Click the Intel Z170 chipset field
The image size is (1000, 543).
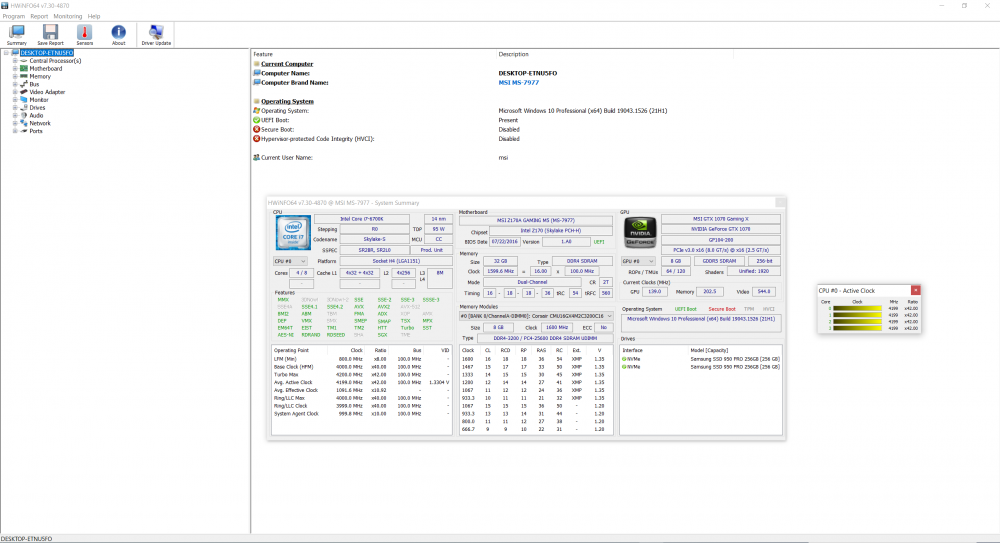click(550, 231)
